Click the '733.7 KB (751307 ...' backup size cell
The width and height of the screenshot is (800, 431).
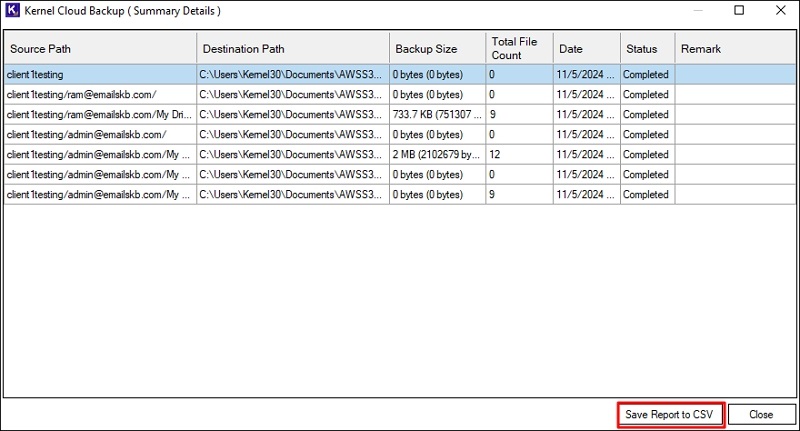pos(438,114)
